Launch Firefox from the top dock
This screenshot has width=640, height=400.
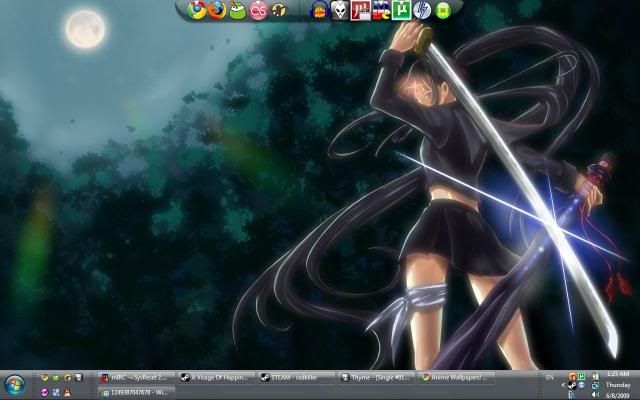(x=216, y=11)
